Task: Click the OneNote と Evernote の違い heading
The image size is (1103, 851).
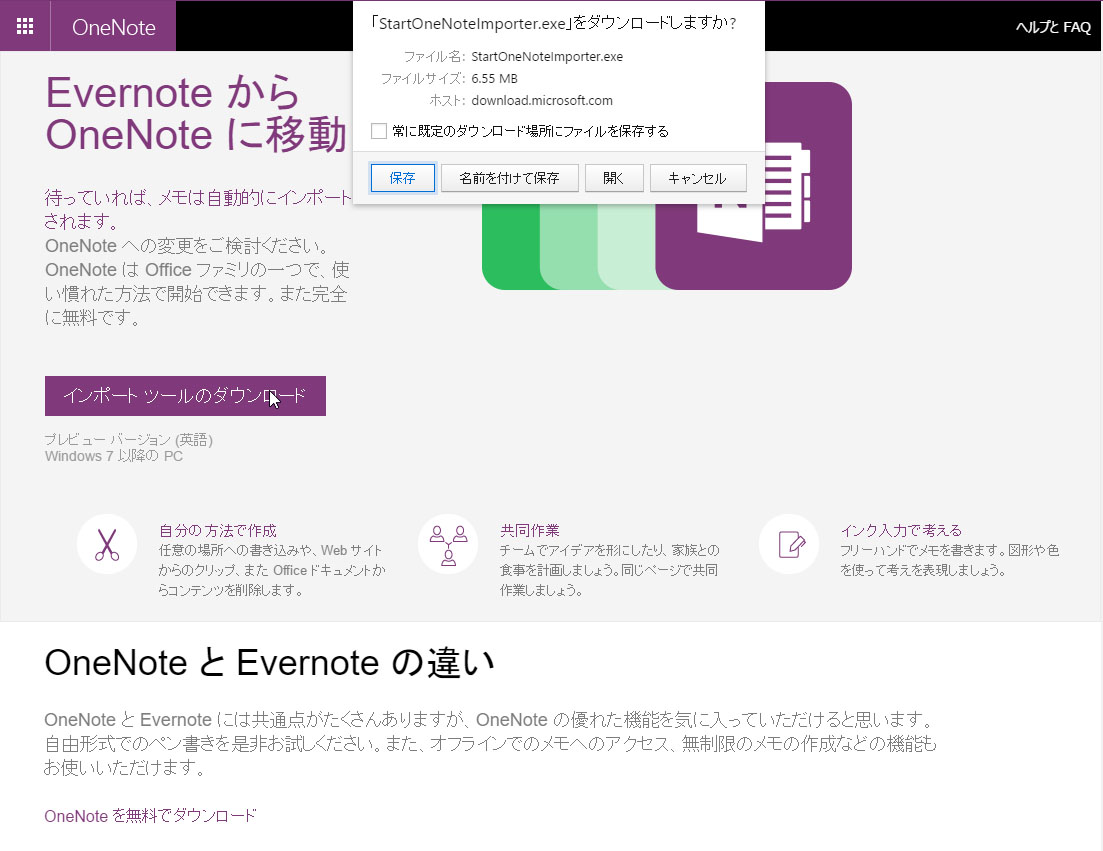Action: (269, 663)
